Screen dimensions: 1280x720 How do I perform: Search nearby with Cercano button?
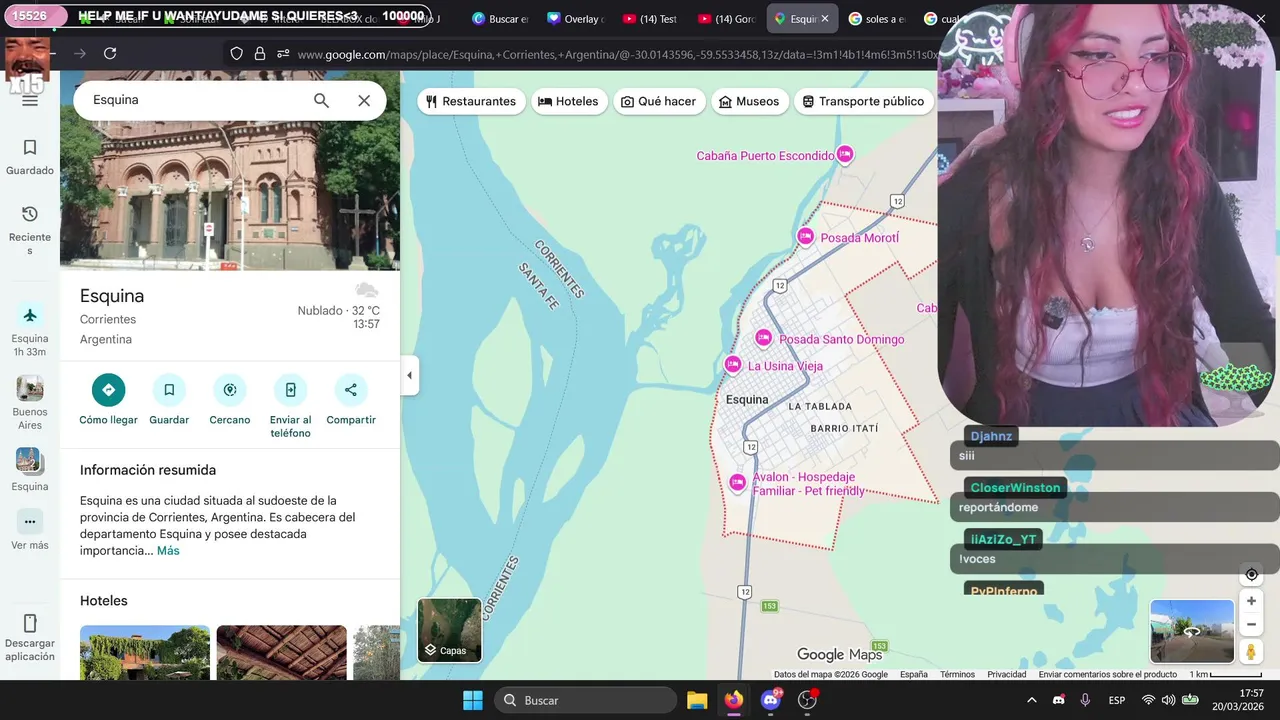(x=230, y=400)
